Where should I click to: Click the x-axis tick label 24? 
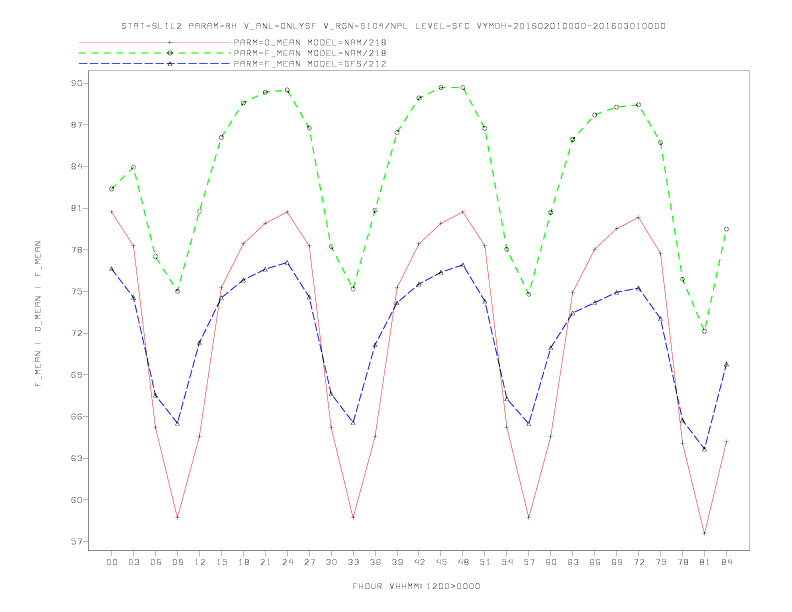coord(287,562)
